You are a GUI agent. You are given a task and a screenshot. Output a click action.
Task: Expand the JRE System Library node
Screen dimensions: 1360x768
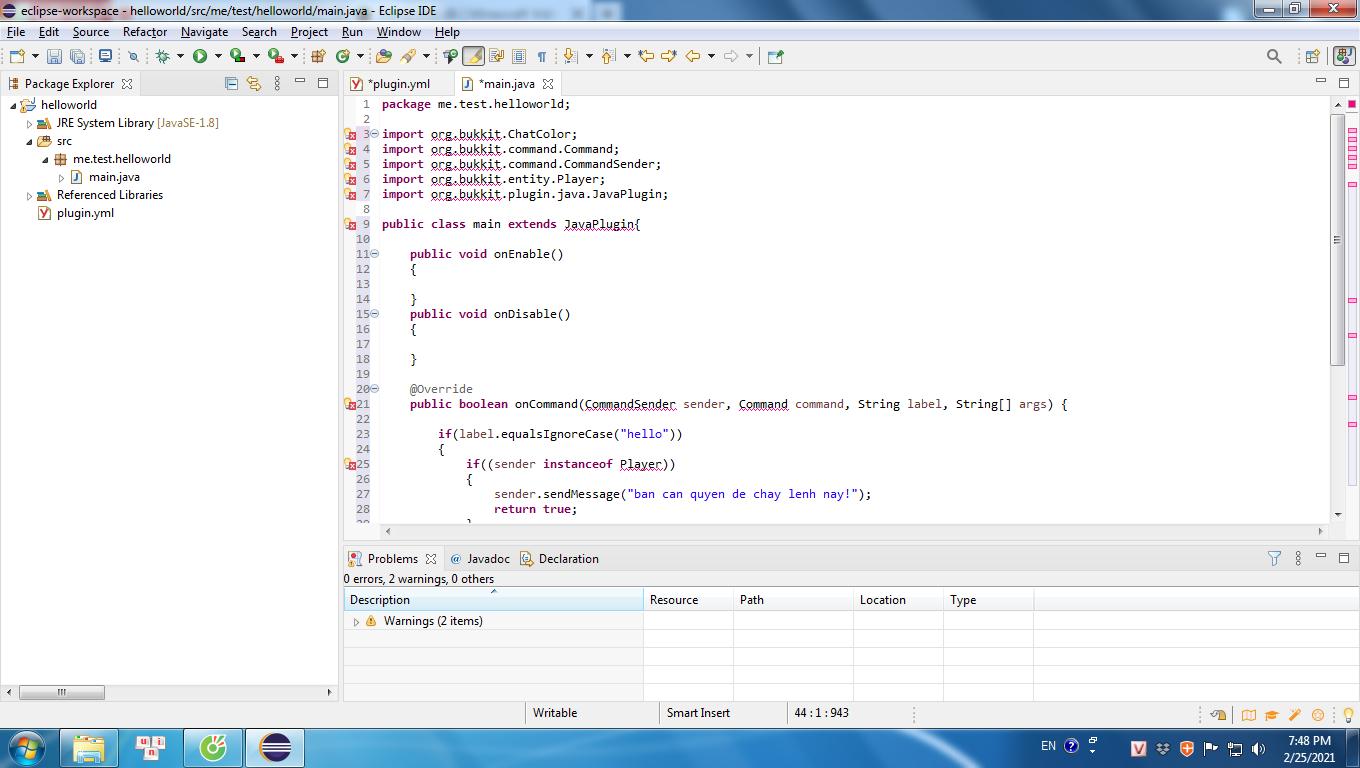pyautogui.click(x=30, y=124)
